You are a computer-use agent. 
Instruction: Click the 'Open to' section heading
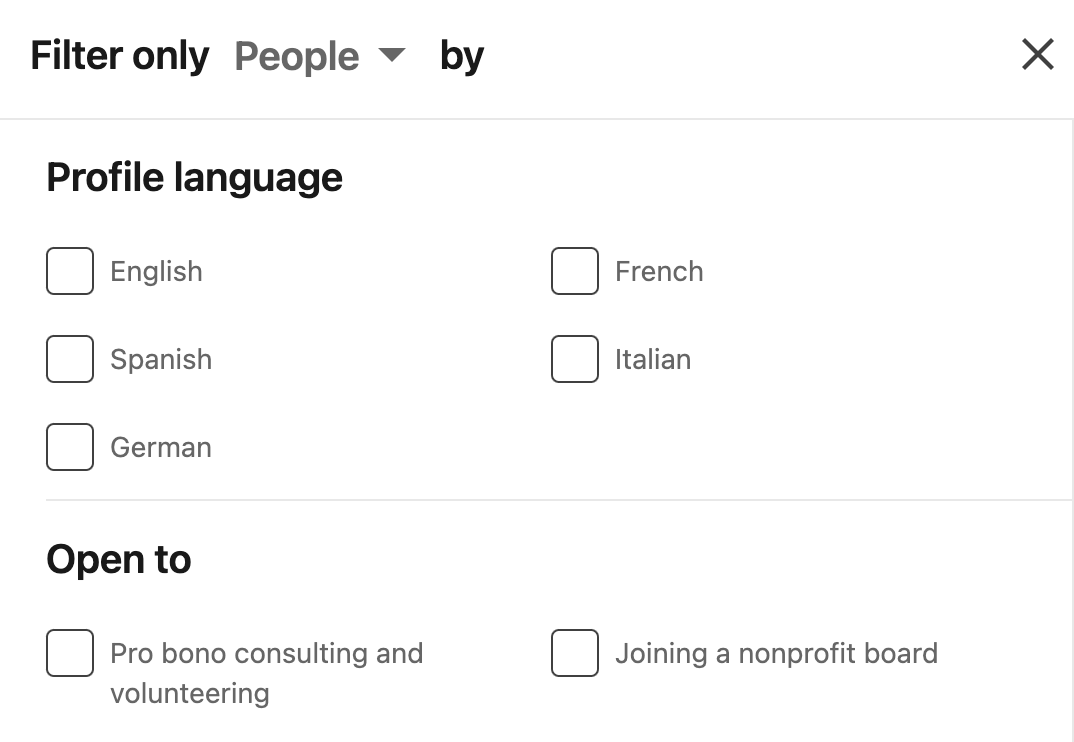point(117,560)
